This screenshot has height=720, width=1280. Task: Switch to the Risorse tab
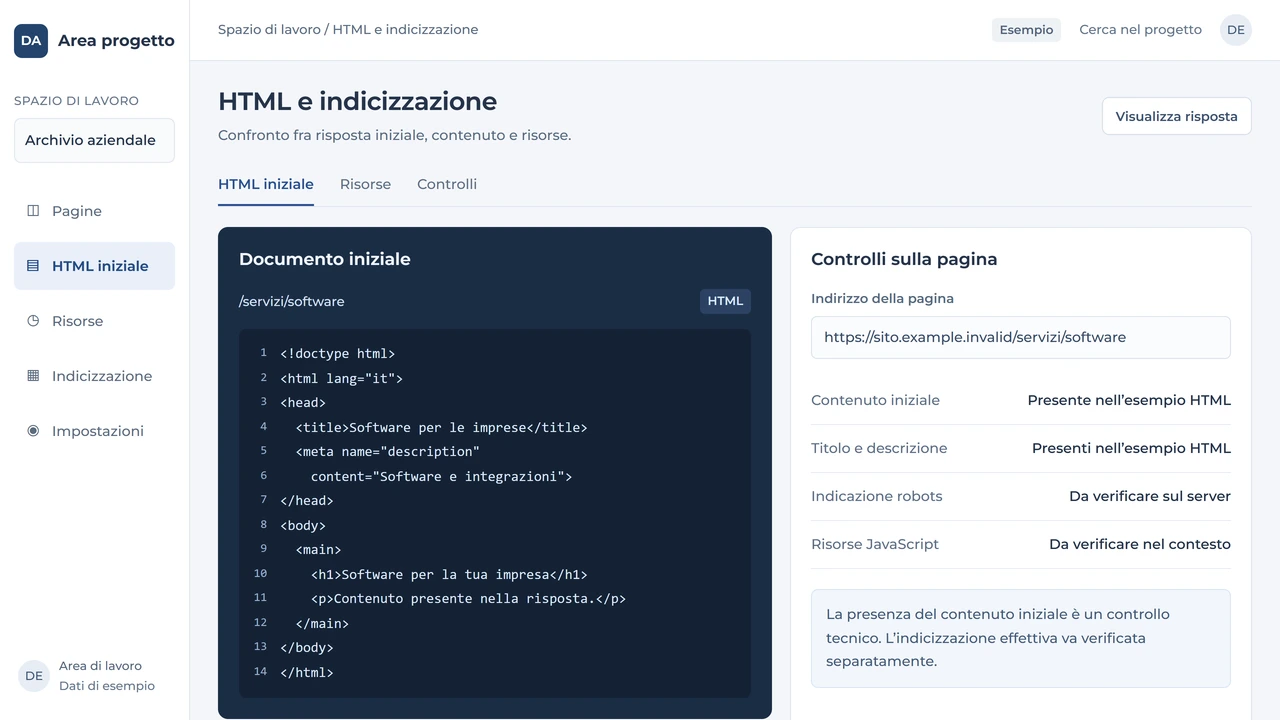point(365,185)
